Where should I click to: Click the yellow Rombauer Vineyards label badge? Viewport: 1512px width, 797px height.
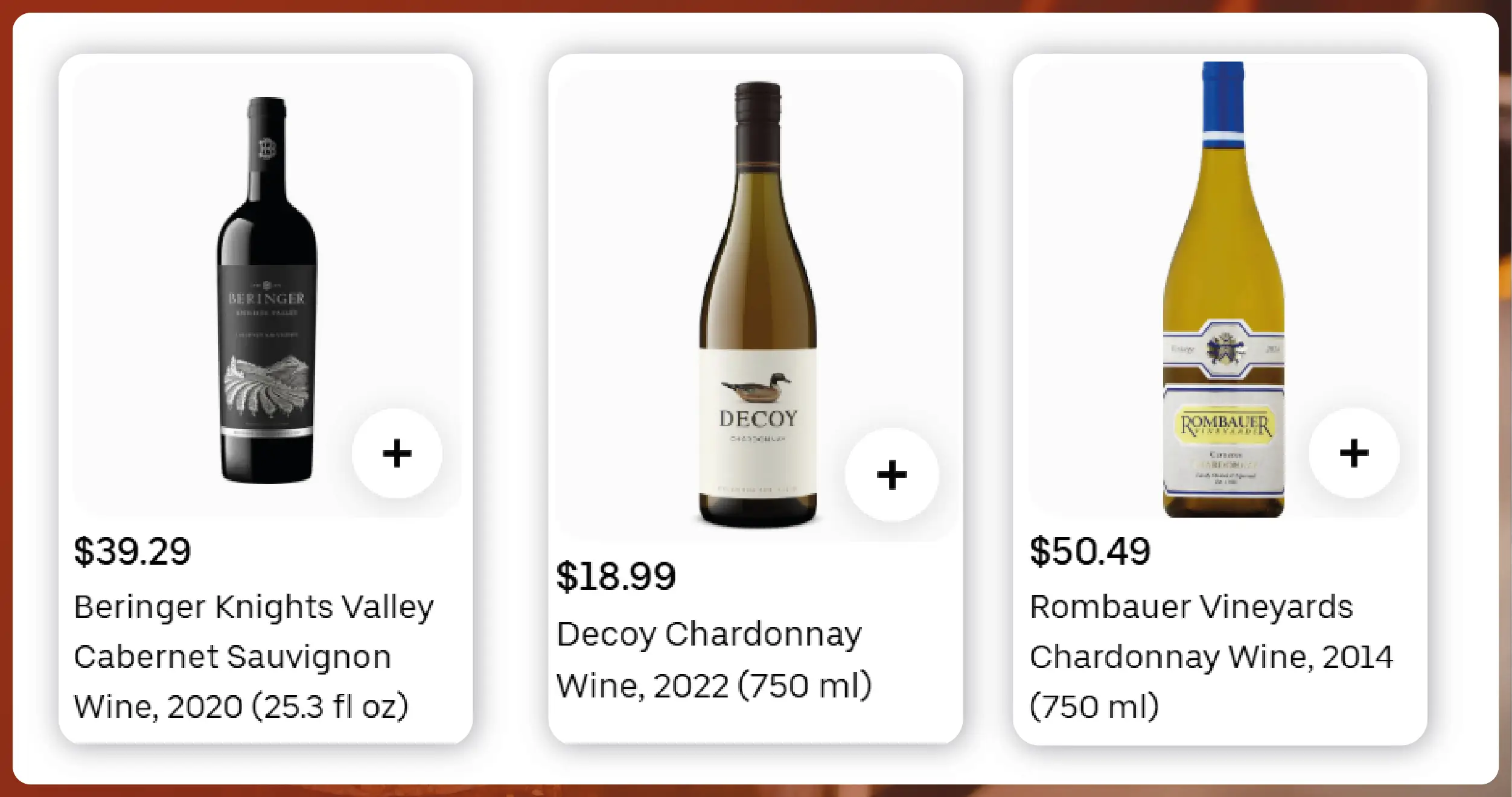click(x=1225, y=425)
